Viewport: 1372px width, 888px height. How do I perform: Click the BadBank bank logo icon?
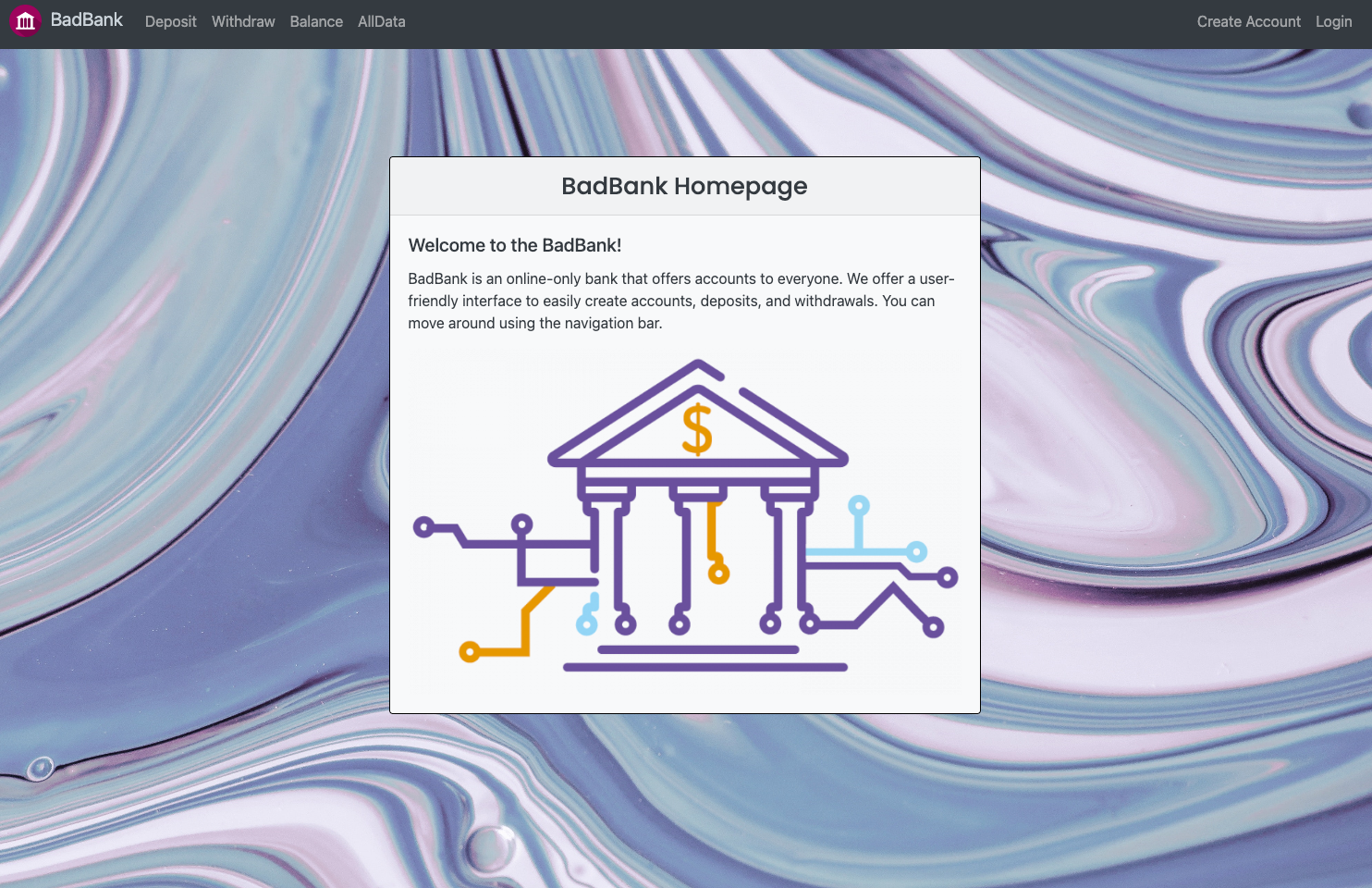(25, 20)
